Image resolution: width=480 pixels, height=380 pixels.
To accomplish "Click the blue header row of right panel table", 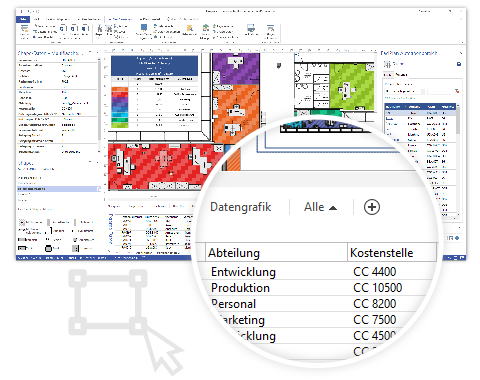I will click(x=420, y=107).
